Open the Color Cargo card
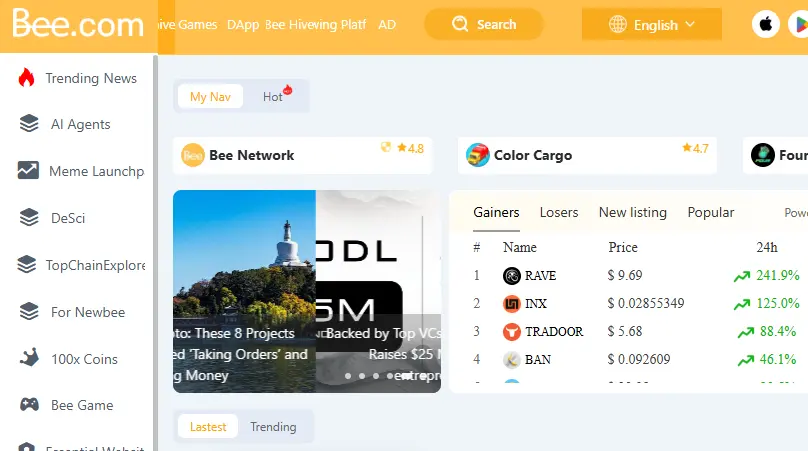Image resolution: width=808 pixels, height=451 pixels. tap(587, 155)
